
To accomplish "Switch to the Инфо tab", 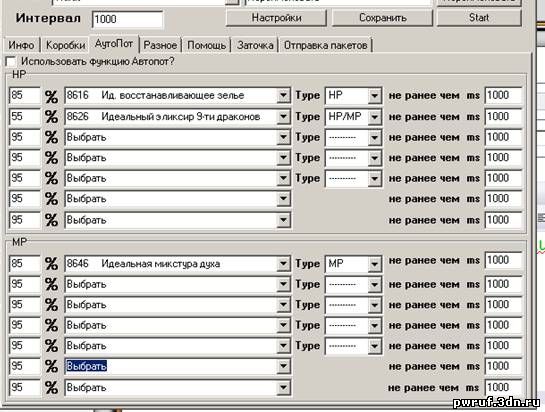I will [21, 45].
